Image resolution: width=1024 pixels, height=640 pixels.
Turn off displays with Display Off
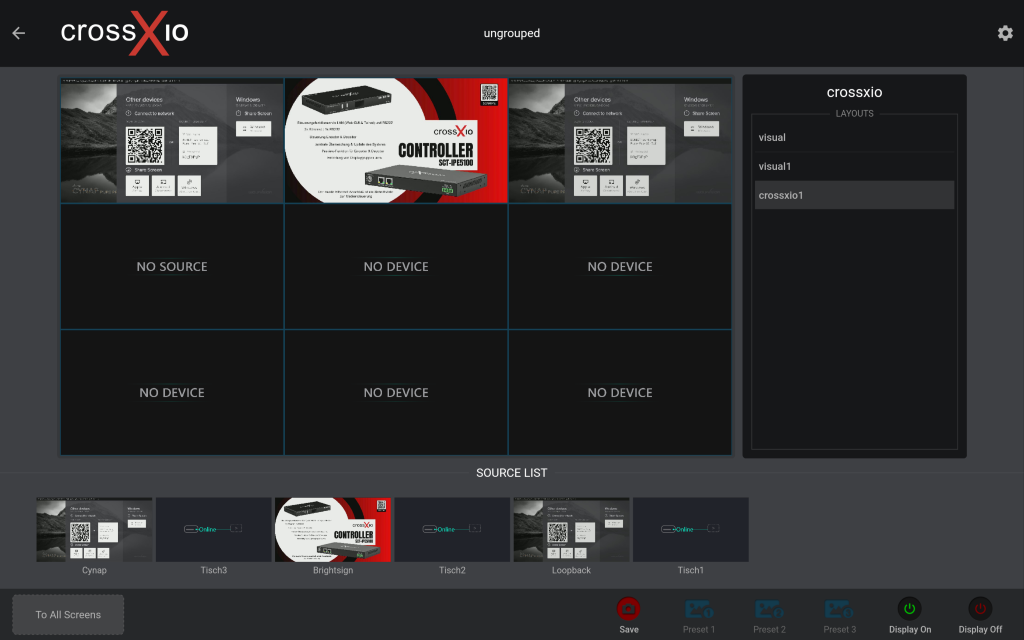tap(980, 608)
